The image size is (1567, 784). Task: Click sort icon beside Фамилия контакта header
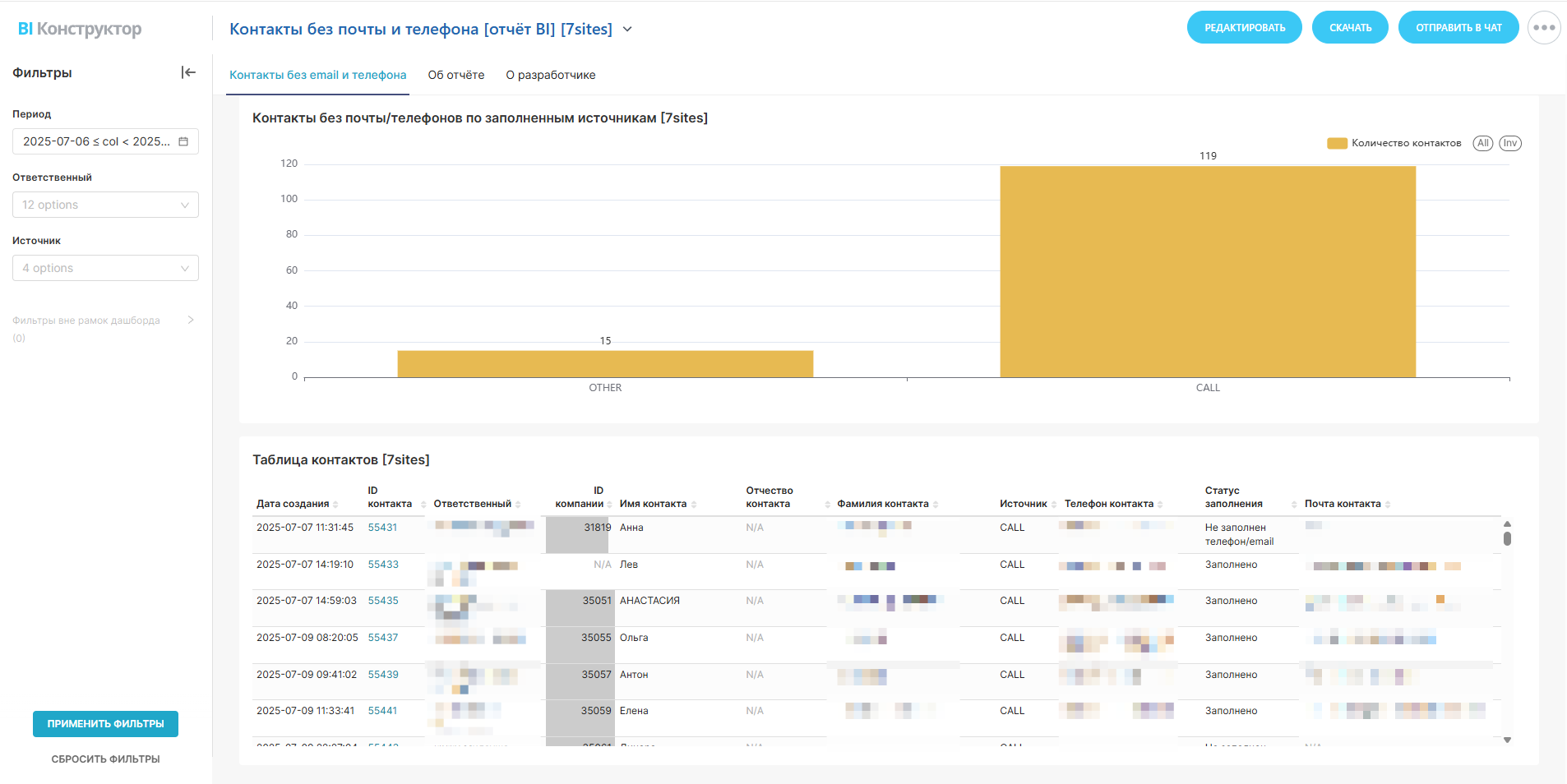[x=936, y=505]
